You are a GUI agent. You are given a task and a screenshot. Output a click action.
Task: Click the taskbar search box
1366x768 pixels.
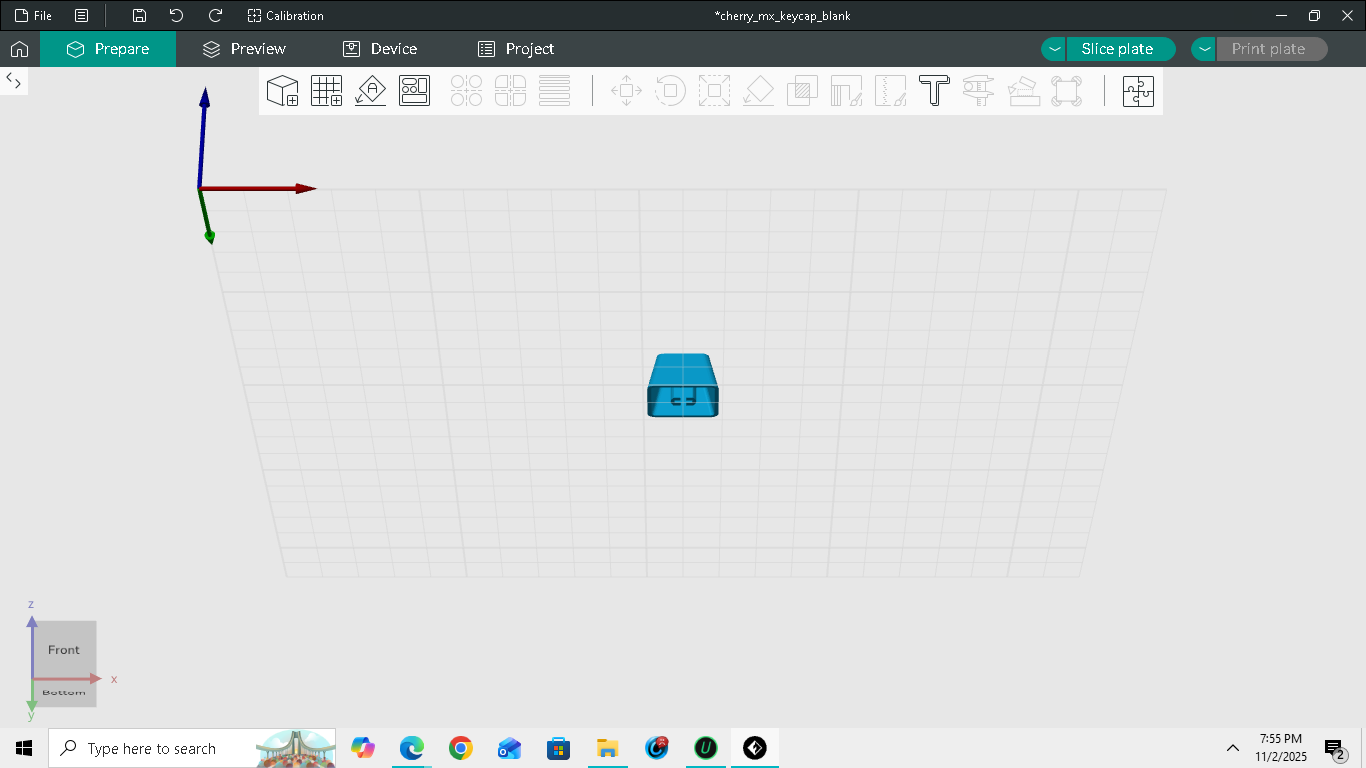(x=192, y=748)
